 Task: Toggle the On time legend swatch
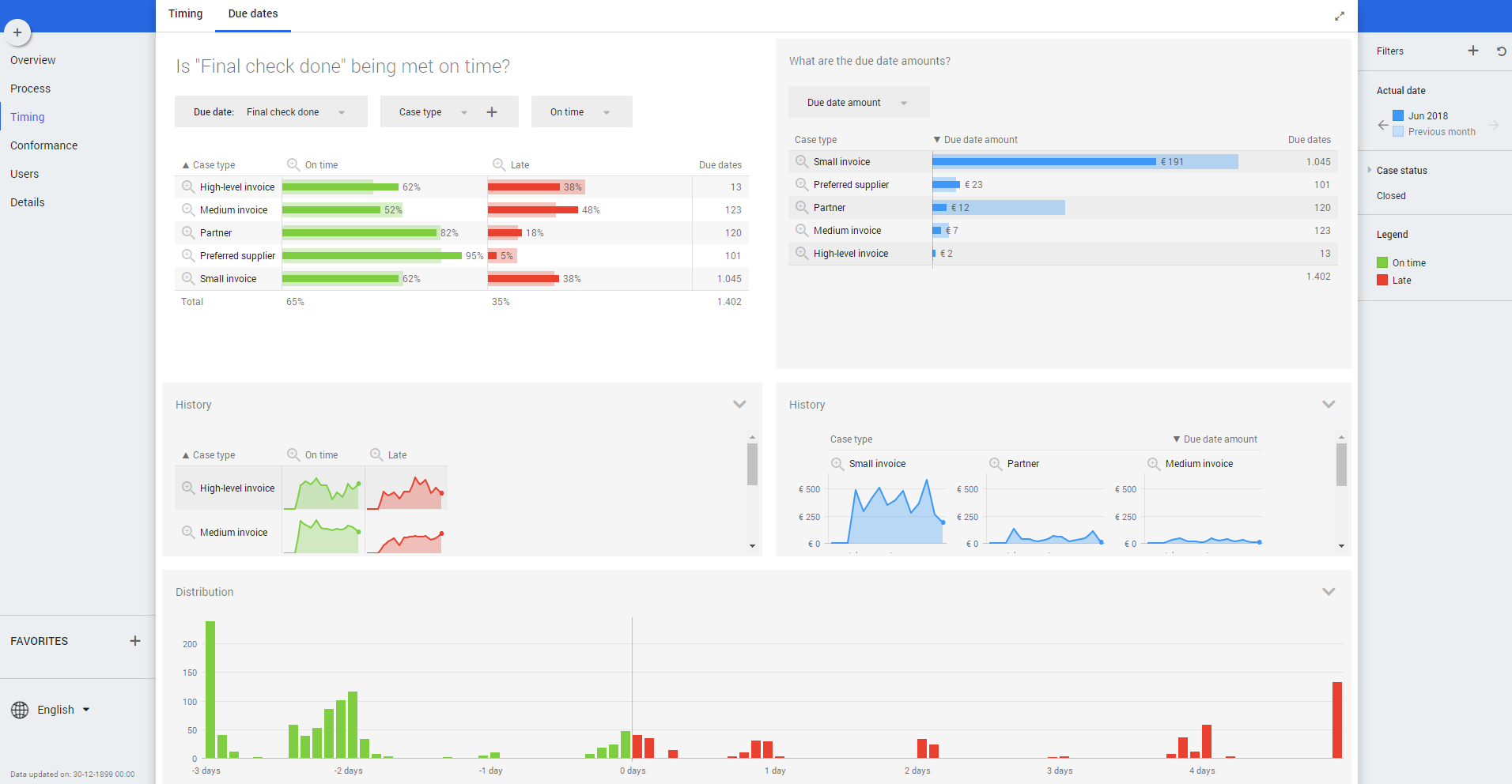click(x=1382, y=263)
